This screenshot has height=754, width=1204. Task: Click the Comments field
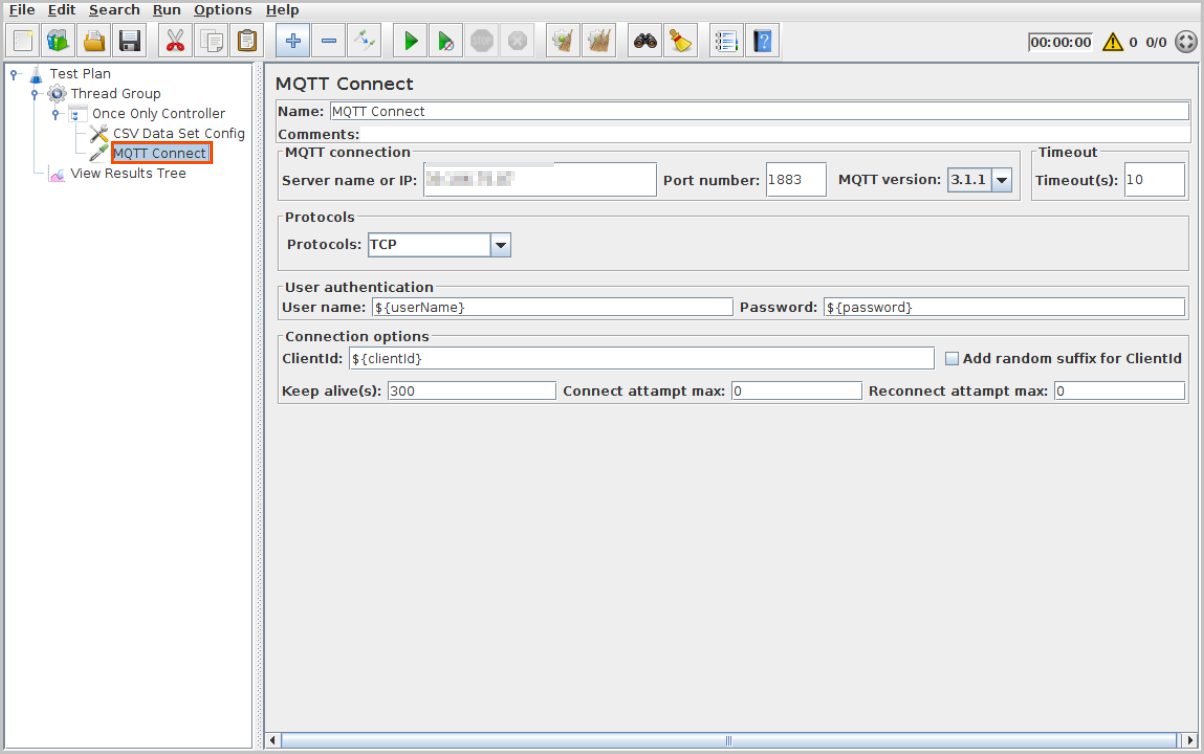(x=775, y=134)
